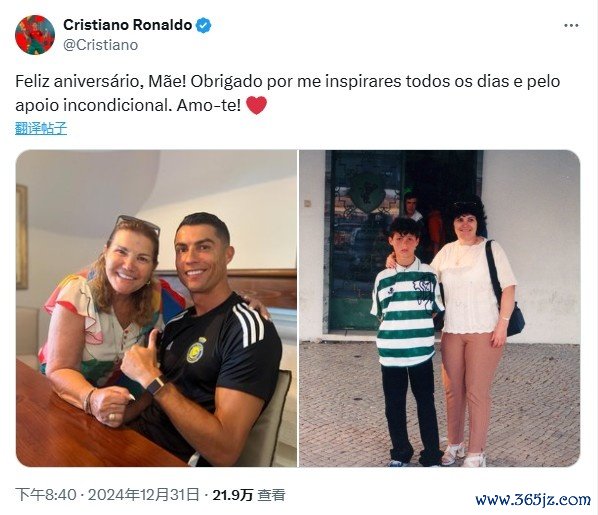Click the yellow club crest on the black shirt

(196, 350)
